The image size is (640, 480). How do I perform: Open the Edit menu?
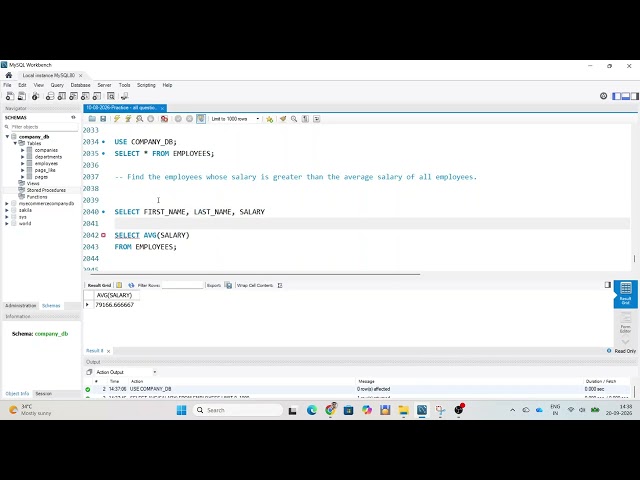[x=22, y=85]
